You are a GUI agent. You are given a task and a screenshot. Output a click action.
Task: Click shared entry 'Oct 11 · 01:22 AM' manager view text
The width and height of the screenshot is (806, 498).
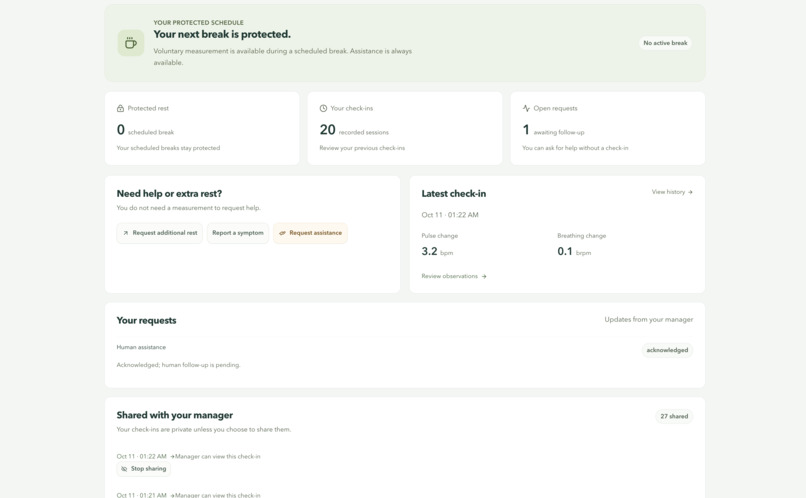click(x=217, y=456)
